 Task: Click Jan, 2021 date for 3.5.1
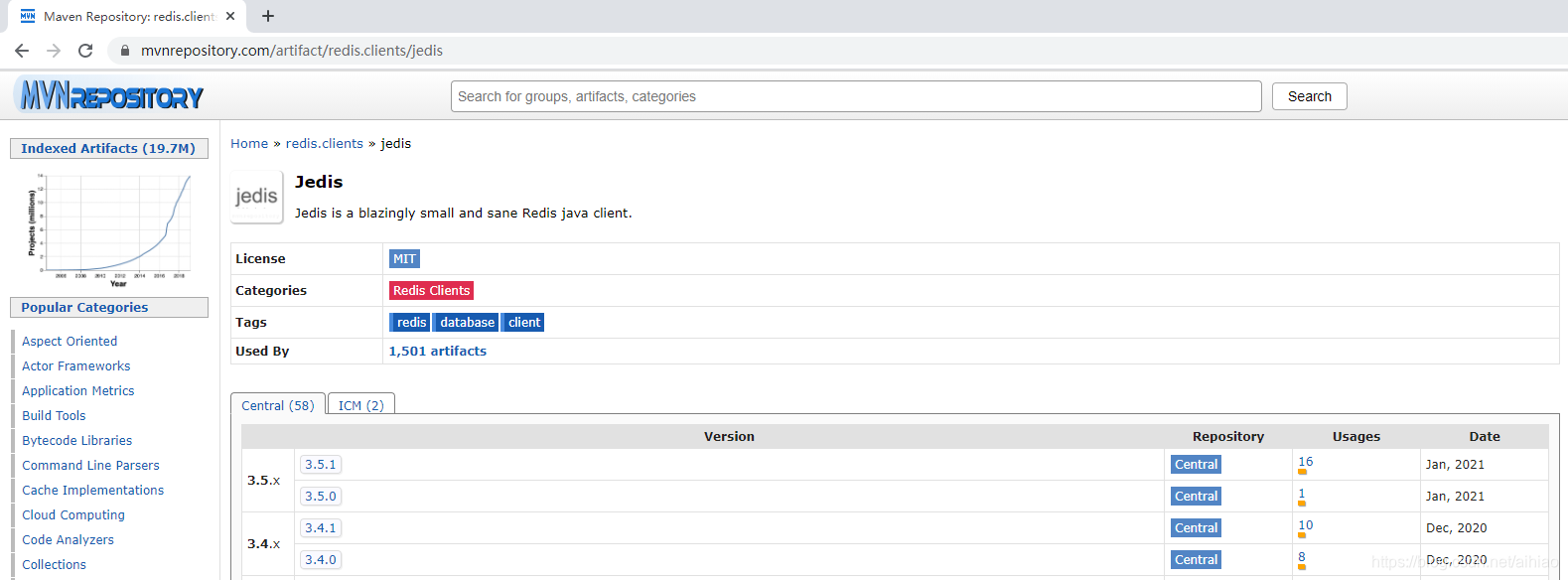1455,465
